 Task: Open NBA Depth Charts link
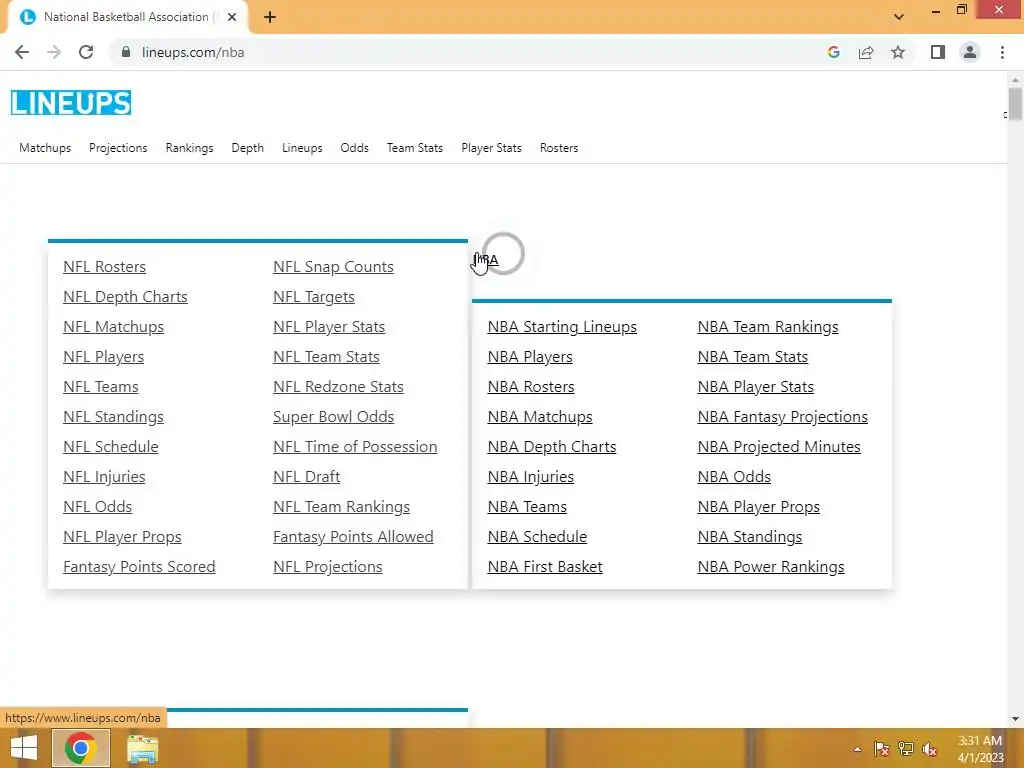pos(552,447)
